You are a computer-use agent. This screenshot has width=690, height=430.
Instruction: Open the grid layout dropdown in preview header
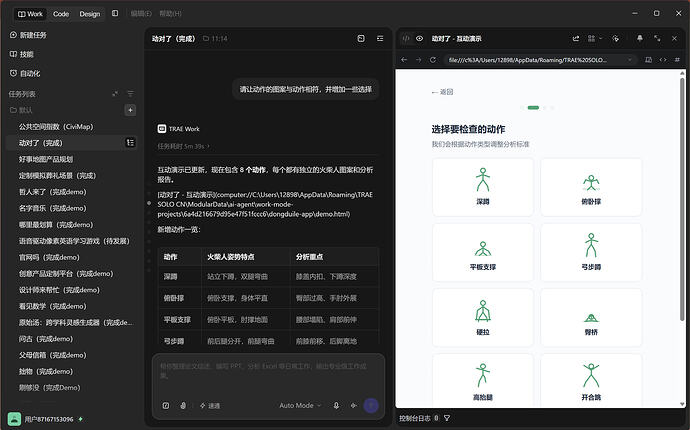click(595, 39)
